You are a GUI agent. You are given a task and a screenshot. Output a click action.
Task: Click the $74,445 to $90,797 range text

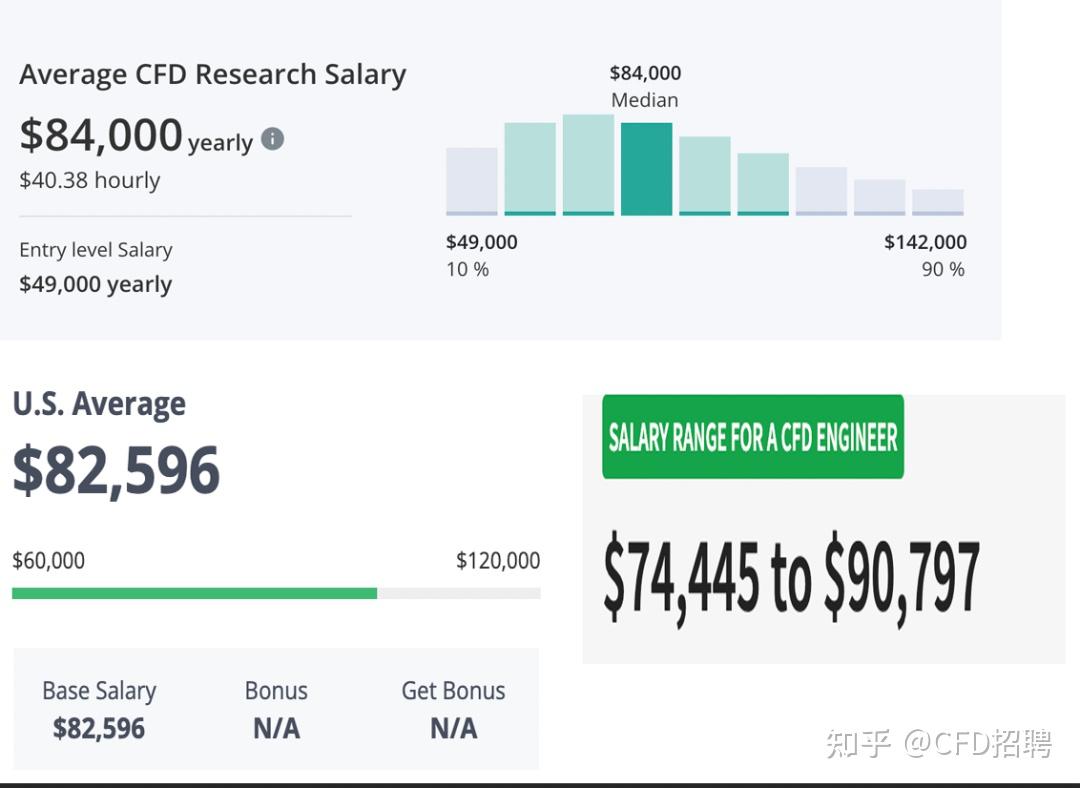pos(791,578)
